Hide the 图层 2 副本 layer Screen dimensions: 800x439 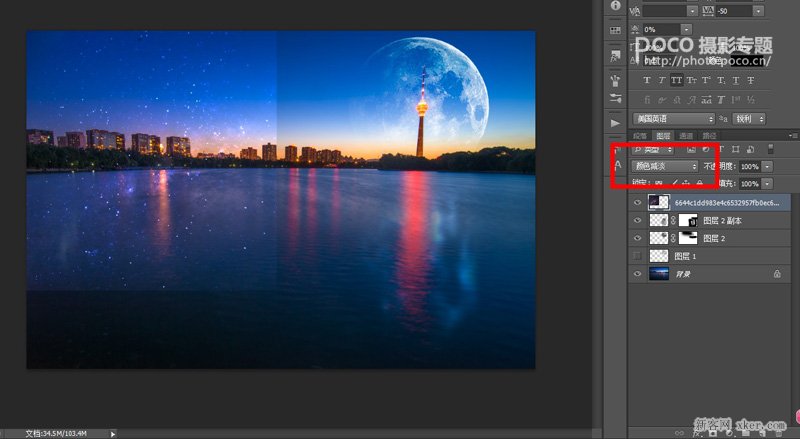point(637,221)
